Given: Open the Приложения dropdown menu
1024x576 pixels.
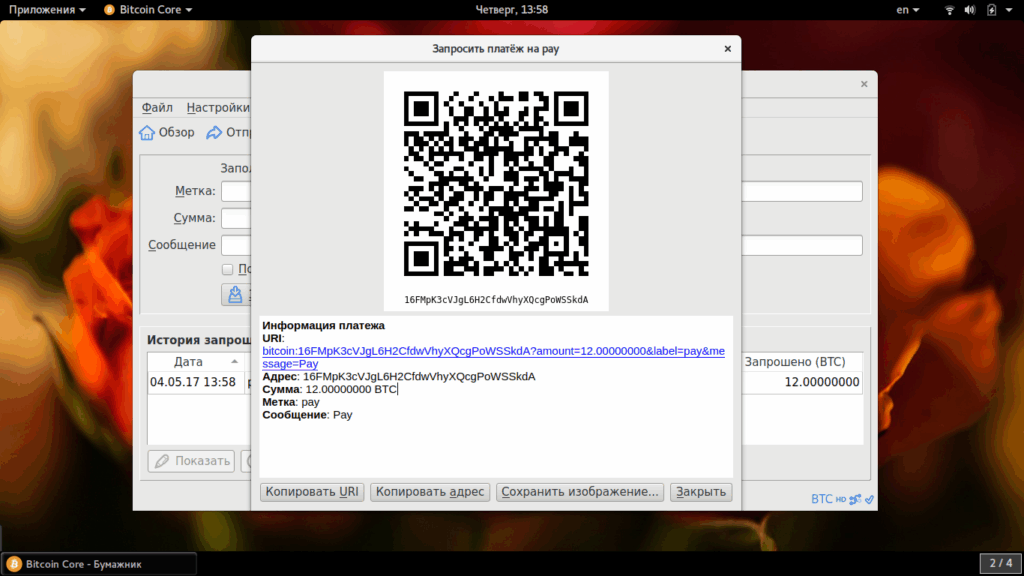Looking at the screenshot, I should [x=47, y=10].
